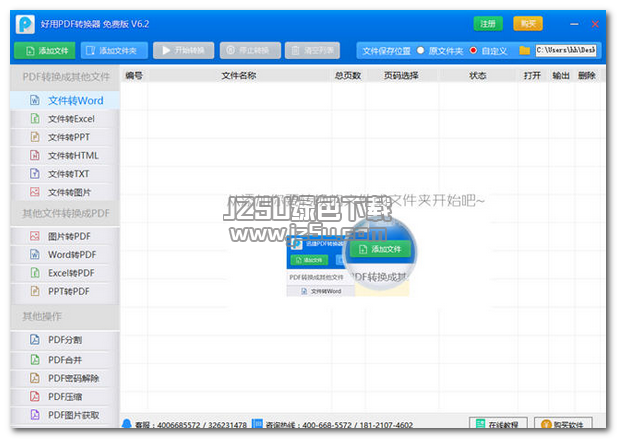
Task: Select the 原文件夹 radio option
Action: 421,50
